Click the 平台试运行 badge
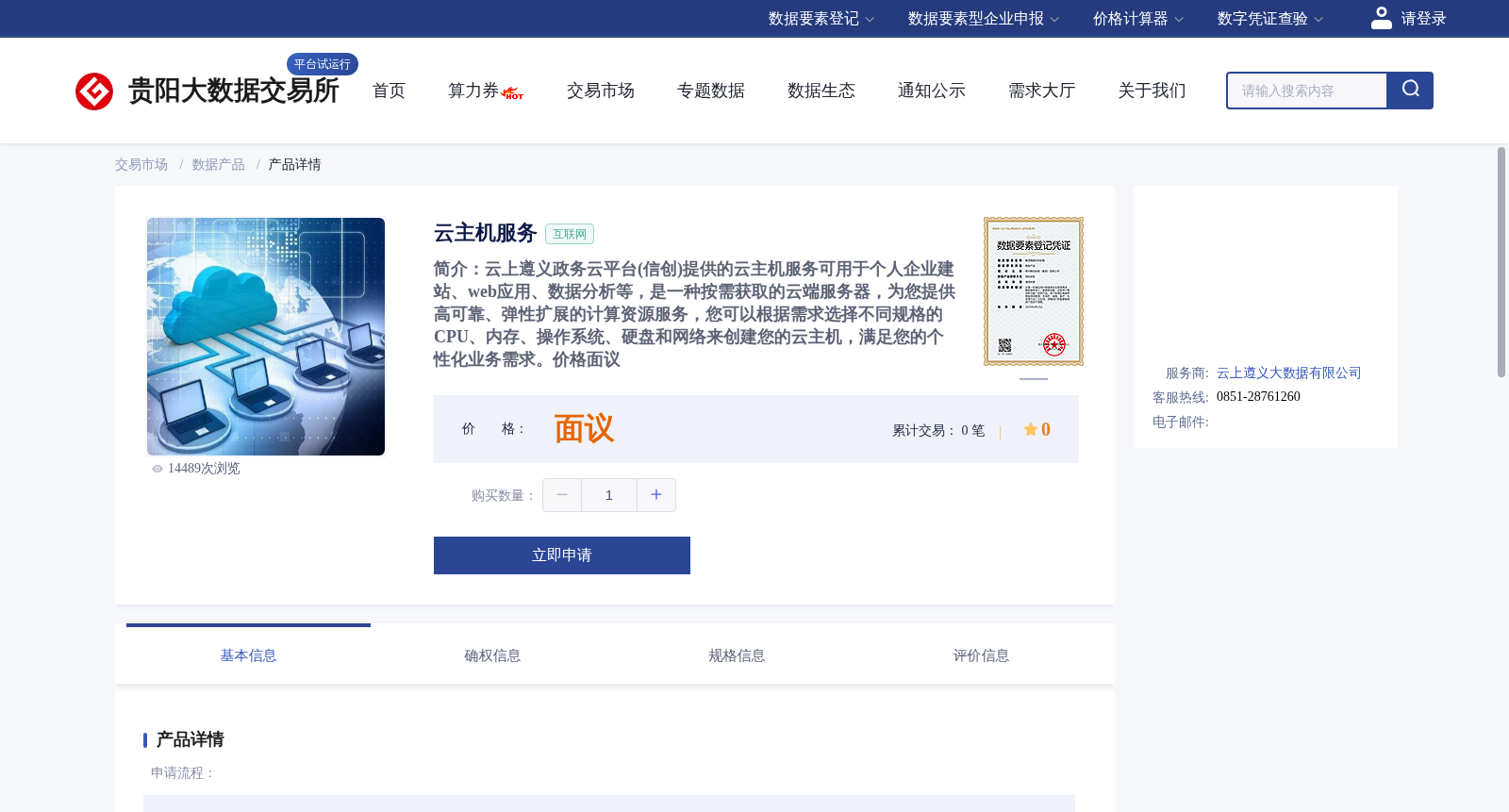The height and width of the screenshot is (812, 1509). 323,64
